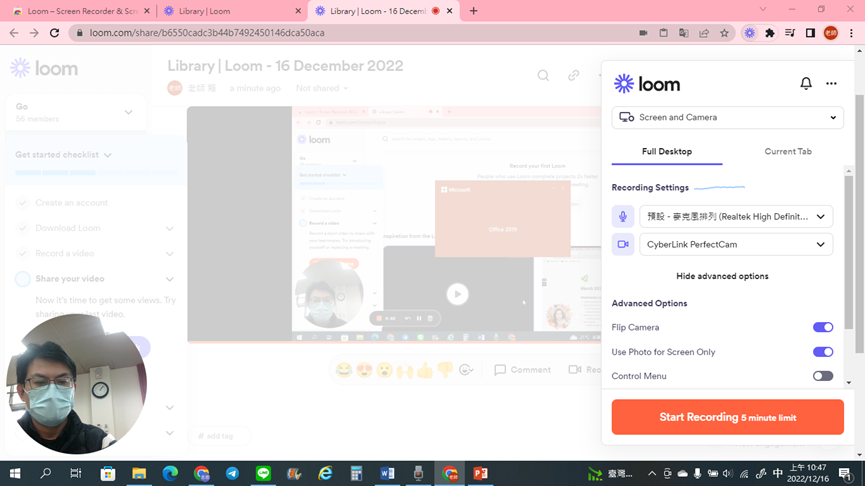Open Chrome extensions puzzle icon

click(x=770, y=33)
